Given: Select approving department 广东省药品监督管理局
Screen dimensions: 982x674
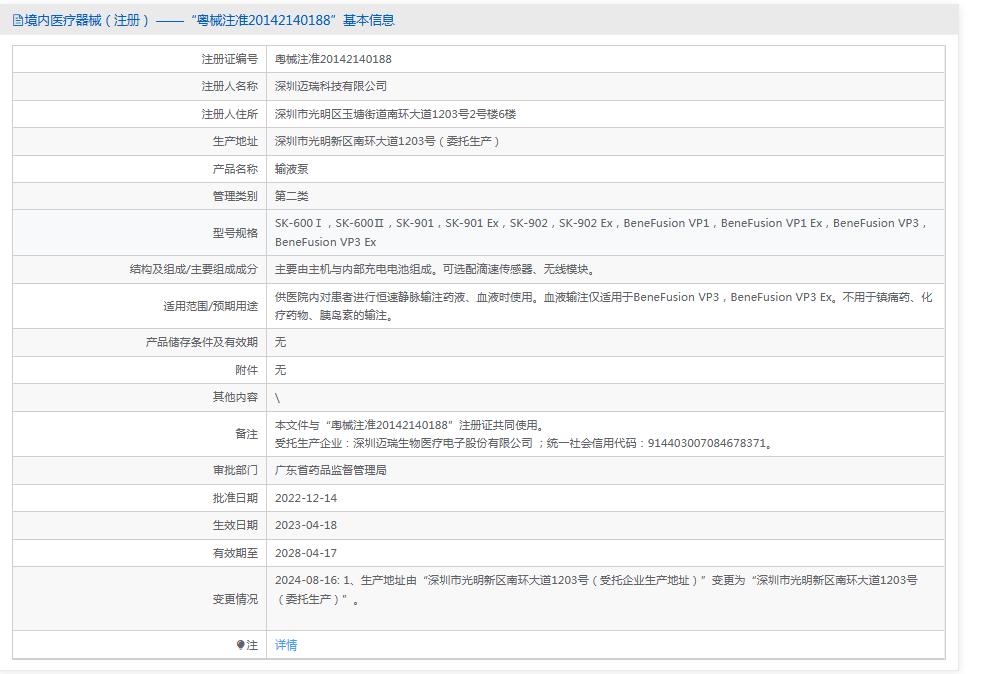Looking at the screenshot, I should (x=331, y=470).
